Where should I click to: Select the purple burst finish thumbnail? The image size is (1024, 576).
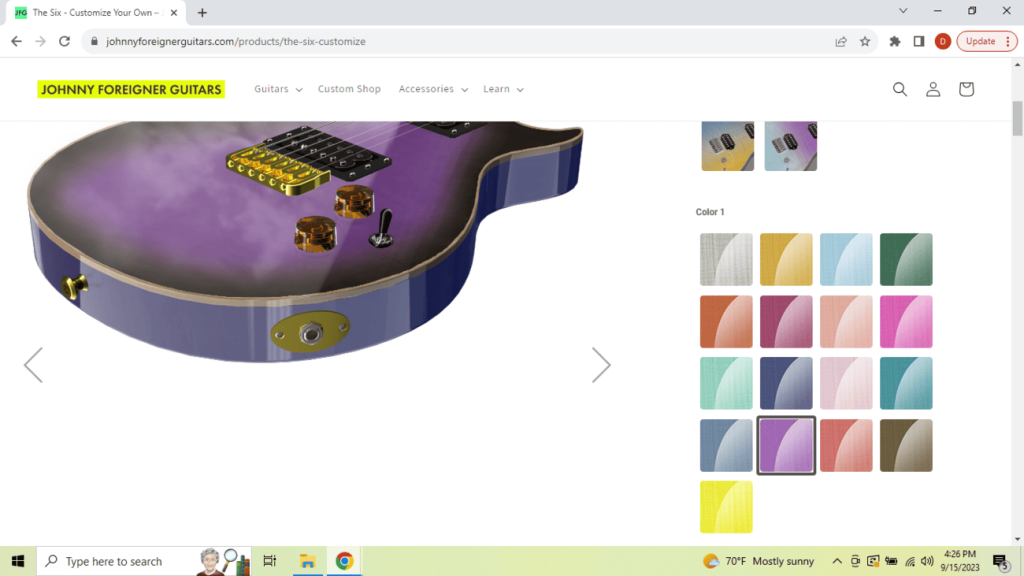click(790, 146)
